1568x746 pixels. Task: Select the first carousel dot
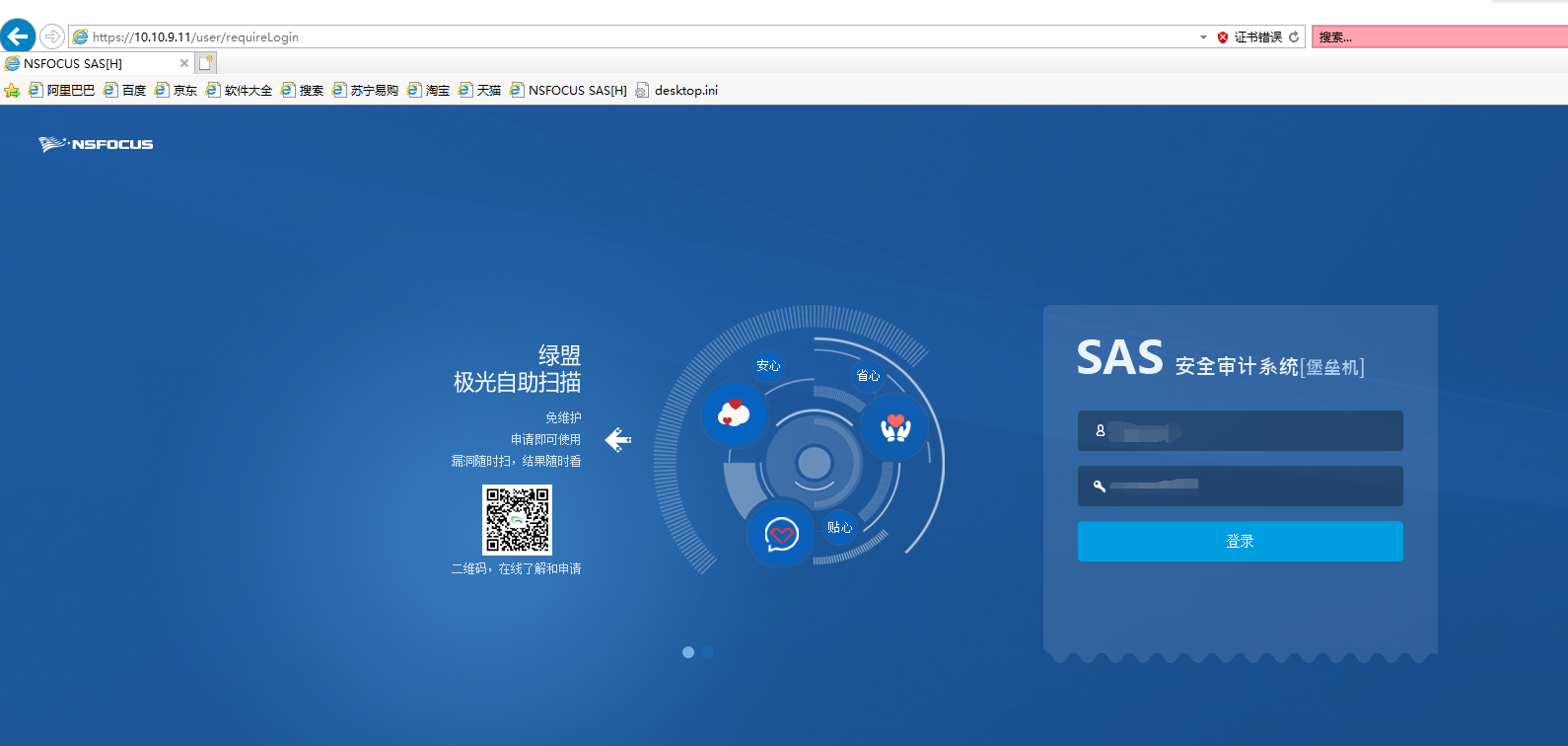688,652
